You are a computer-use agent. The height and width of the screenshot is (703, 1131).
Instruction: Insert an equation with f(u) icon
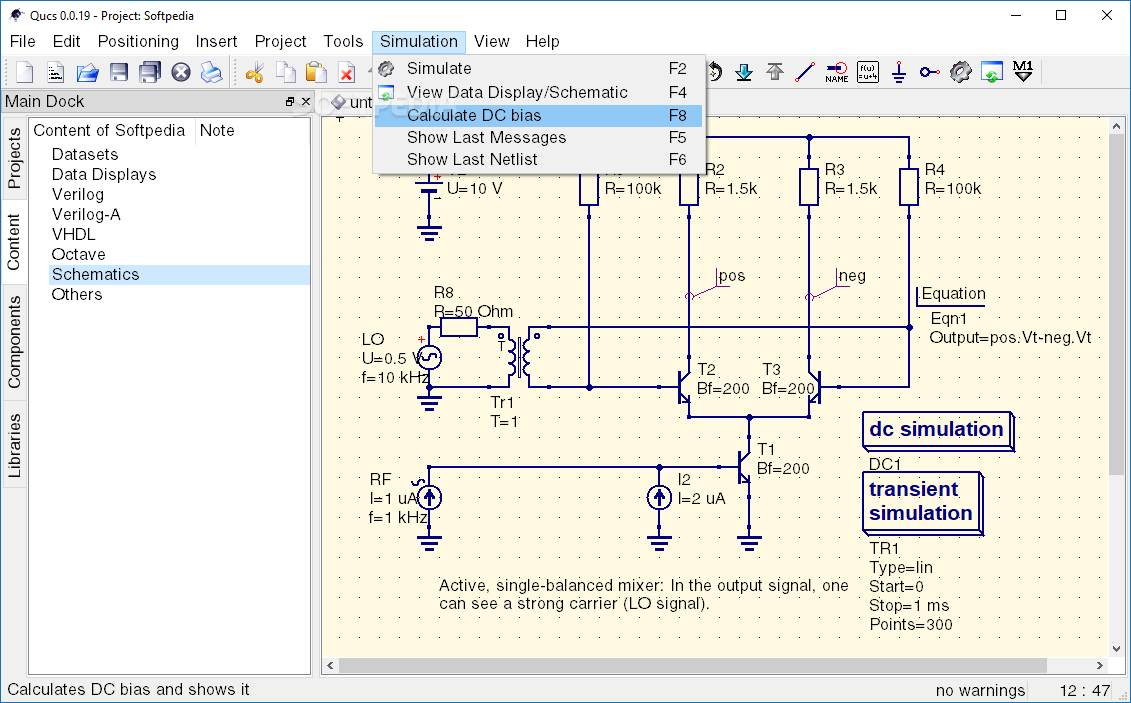point(868,72)
